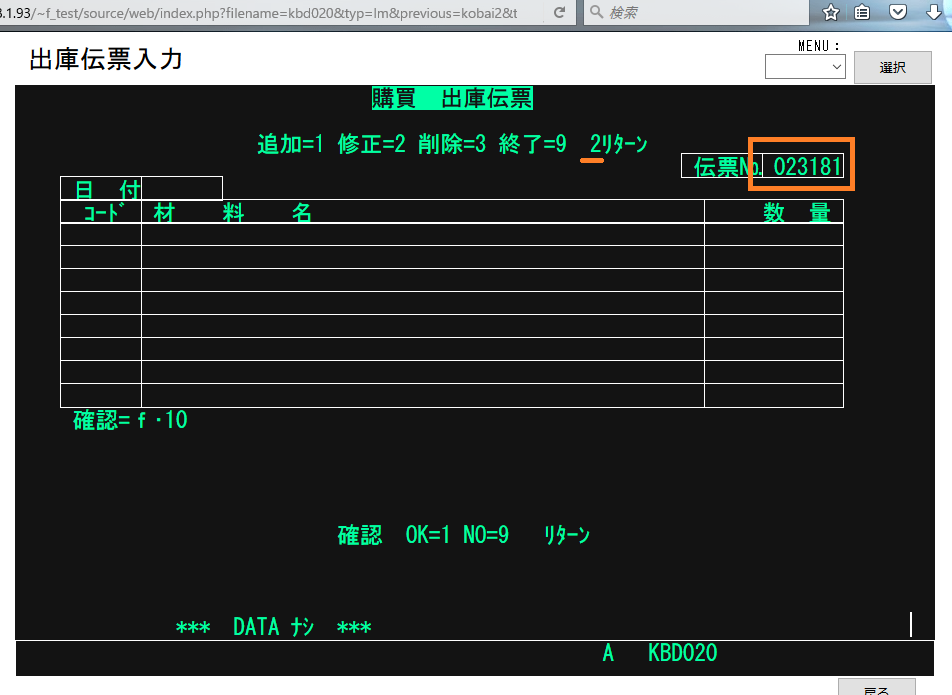Click the bookmark star icon
Screen dimensions: 952x695
pos(830,13)
